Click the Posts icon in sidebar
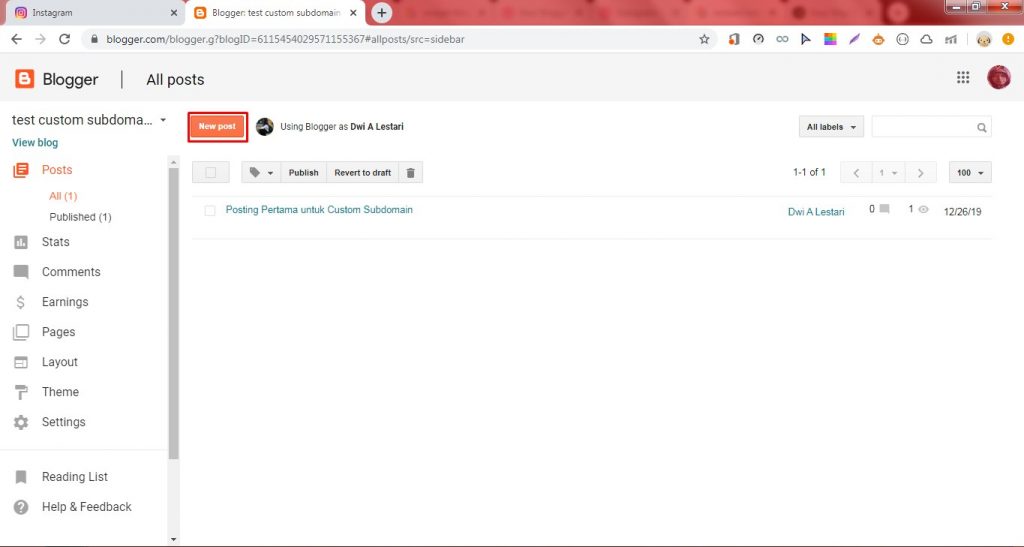 tap(21, 170)
